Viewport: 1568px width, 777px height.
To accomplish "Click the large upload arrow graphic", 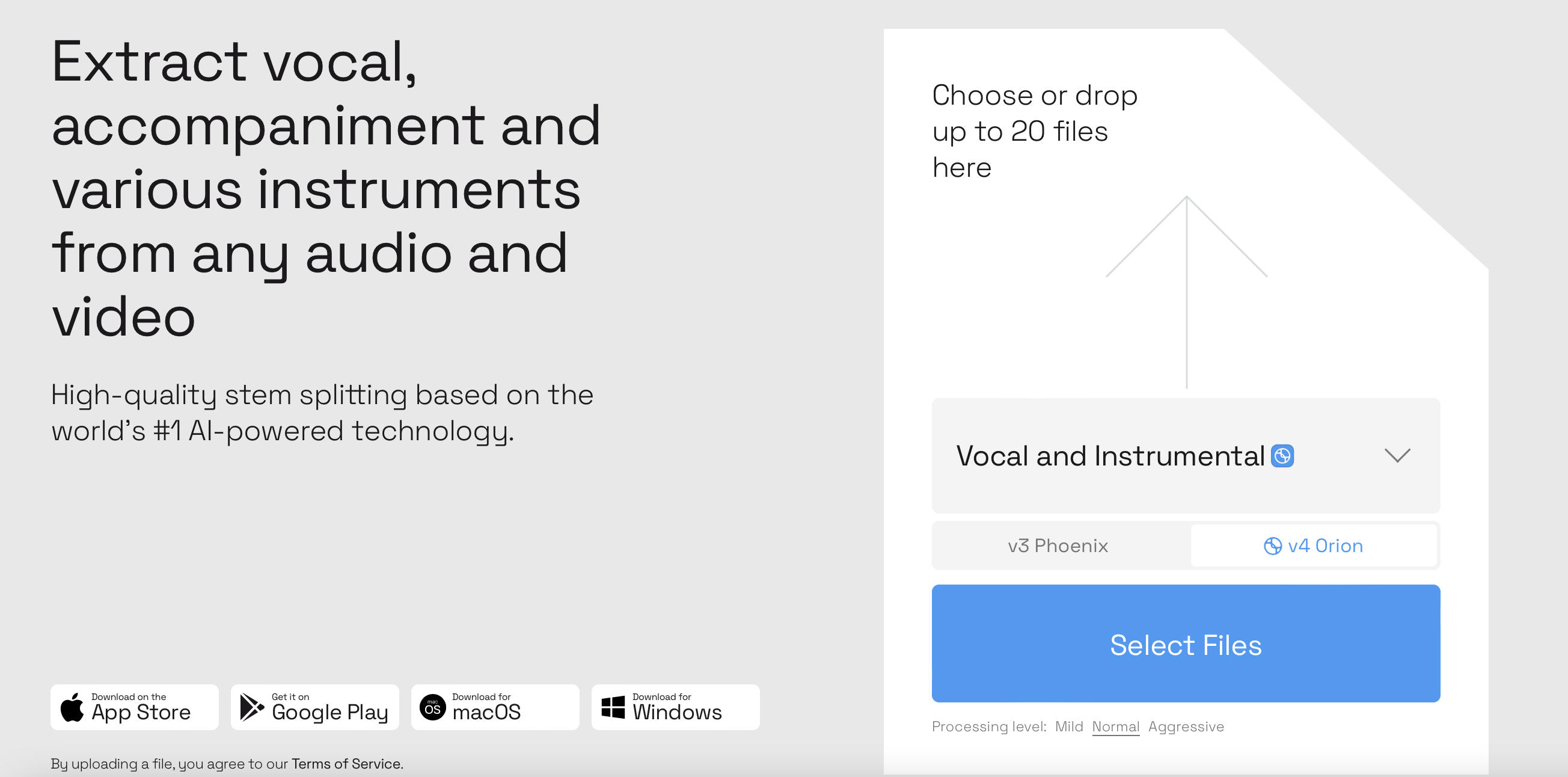I will click(1186, 292).
